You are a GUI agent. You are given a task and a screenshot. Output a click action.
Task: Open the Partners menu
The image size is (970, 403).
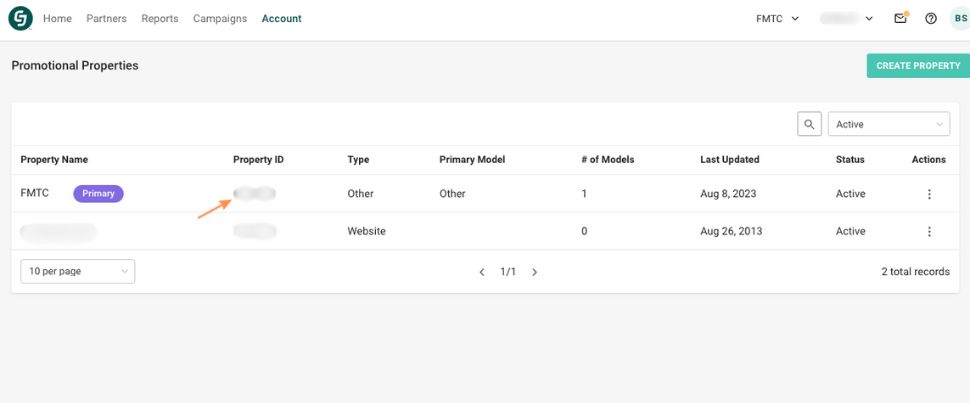[x=106, y=18]
